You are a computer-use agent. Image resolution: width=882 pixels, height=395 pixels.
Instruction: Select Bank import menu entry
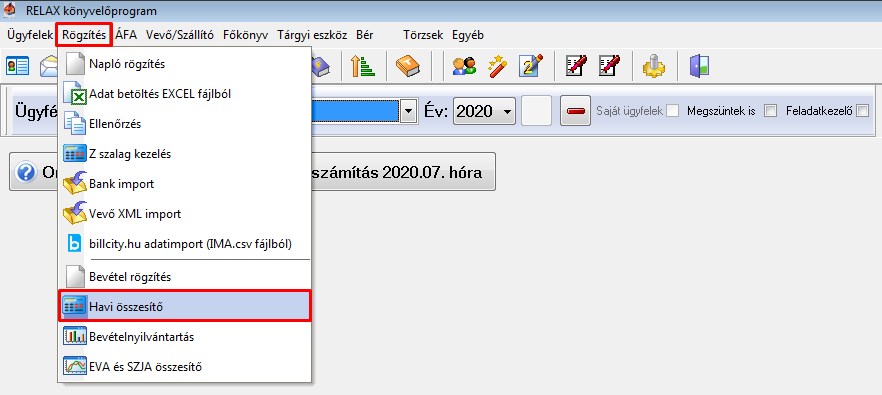click(x=185, y=183)
